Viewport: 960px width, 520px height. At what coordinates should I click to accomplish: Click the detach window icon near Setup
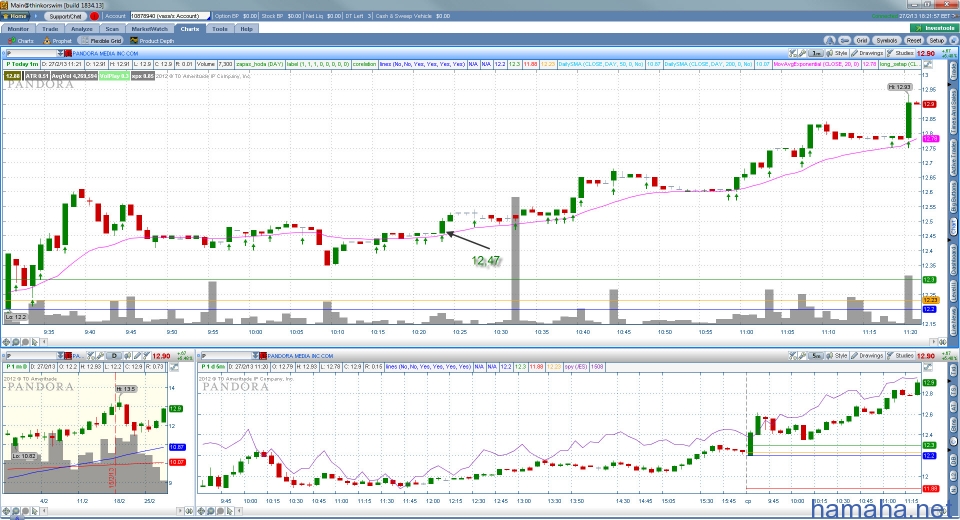click(953, 40)
